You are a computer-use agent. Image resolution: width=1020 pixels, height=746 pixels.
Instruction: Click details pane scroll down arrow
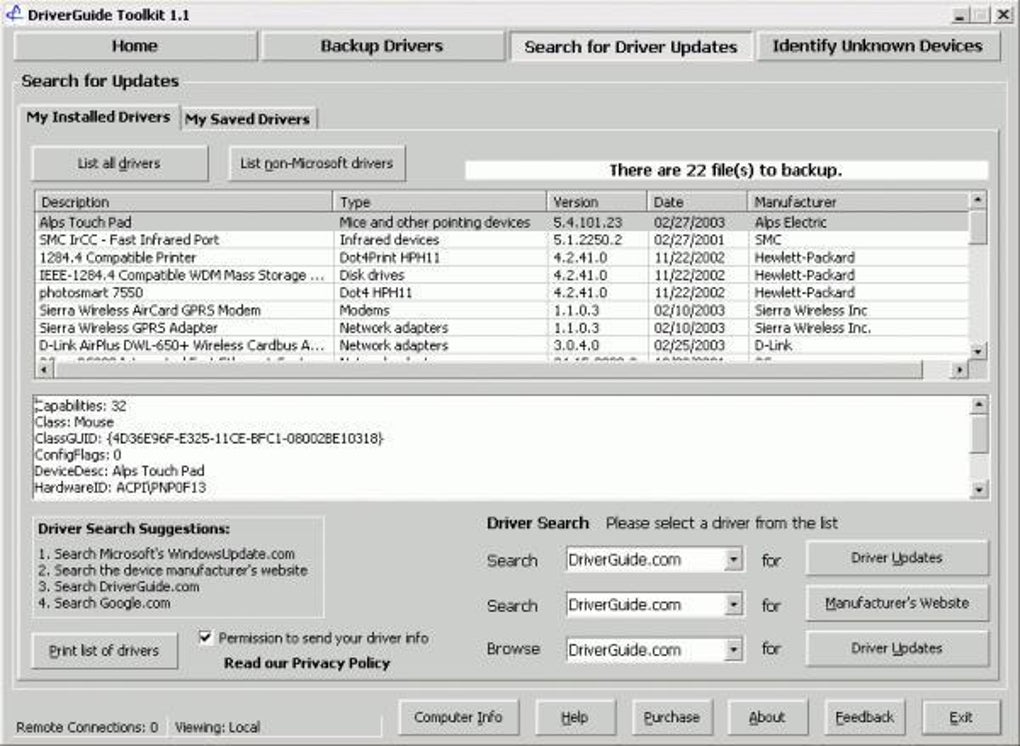[x=979, y=489]
